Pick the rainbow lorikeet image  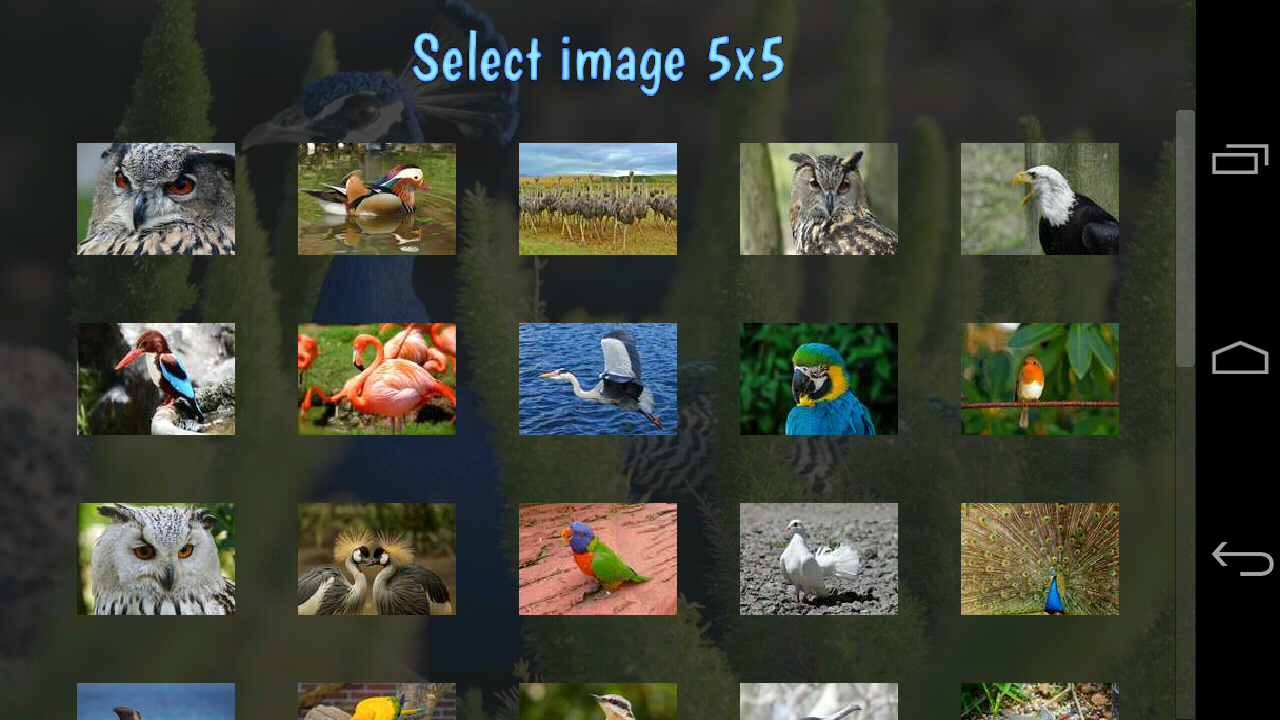coord(598,559)
